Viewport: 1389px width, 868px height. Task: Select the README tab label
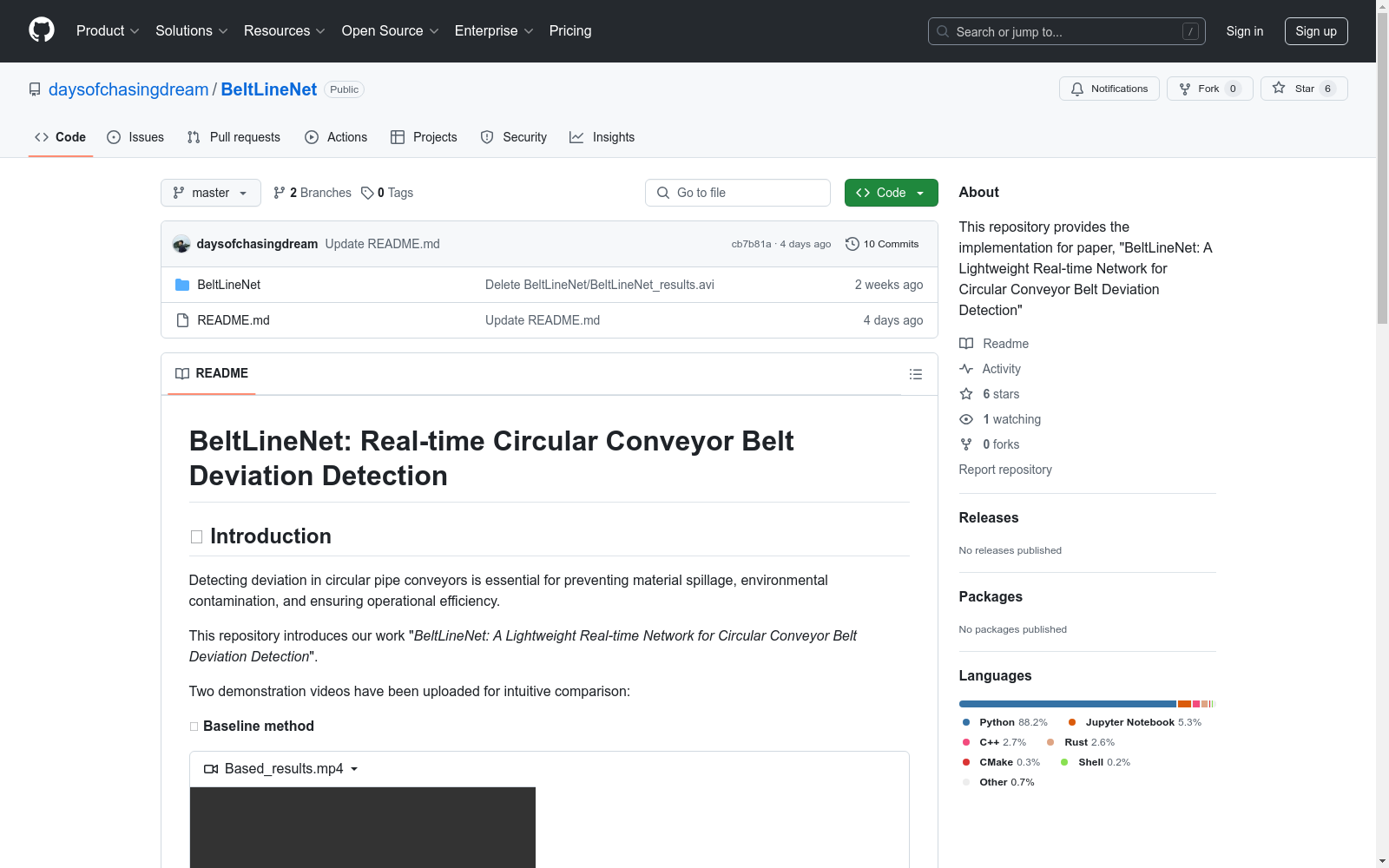point(222,373)
